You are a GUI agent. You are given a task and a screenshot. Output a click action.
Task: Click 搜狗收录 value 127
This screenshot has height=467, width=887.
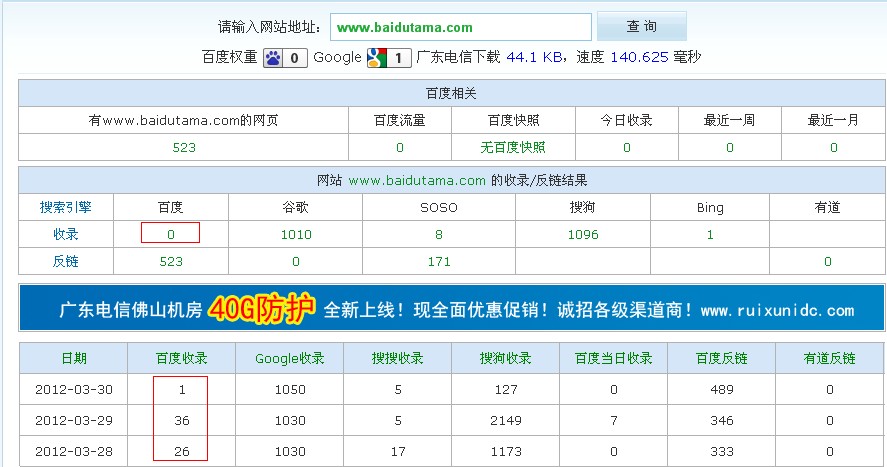506,390
